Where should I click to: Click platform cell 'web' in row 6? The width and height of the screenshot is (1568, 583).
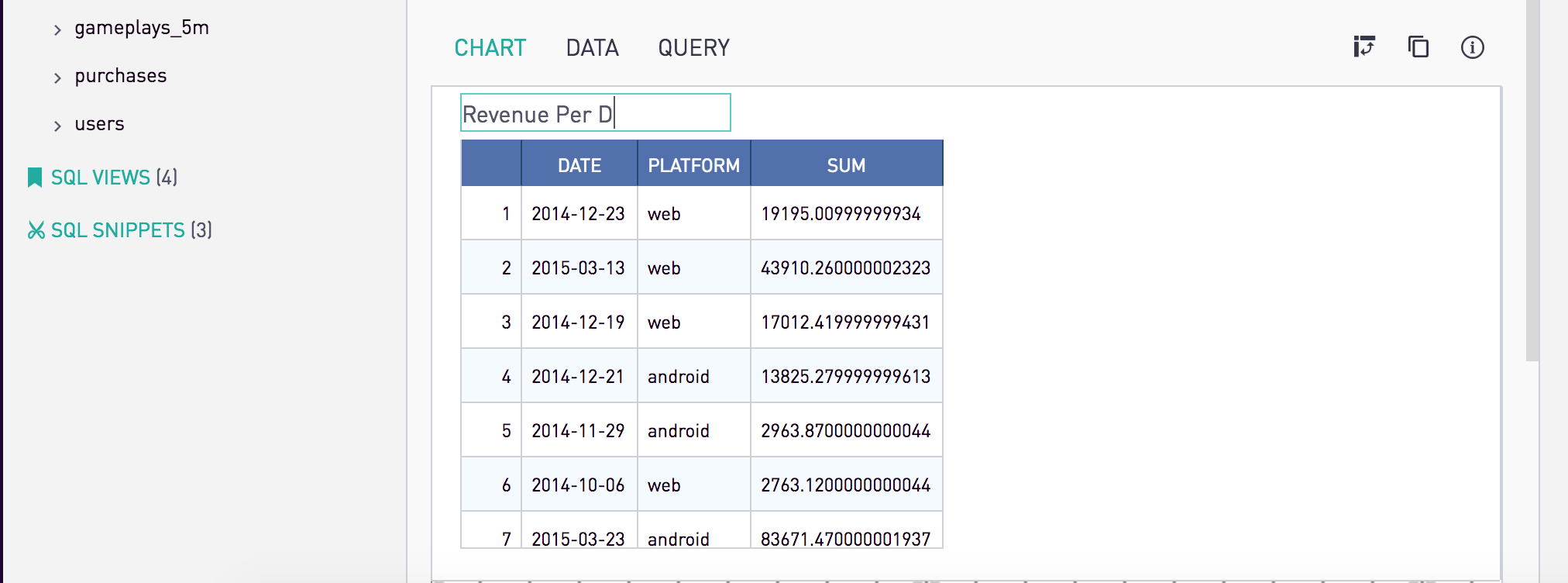694,485
